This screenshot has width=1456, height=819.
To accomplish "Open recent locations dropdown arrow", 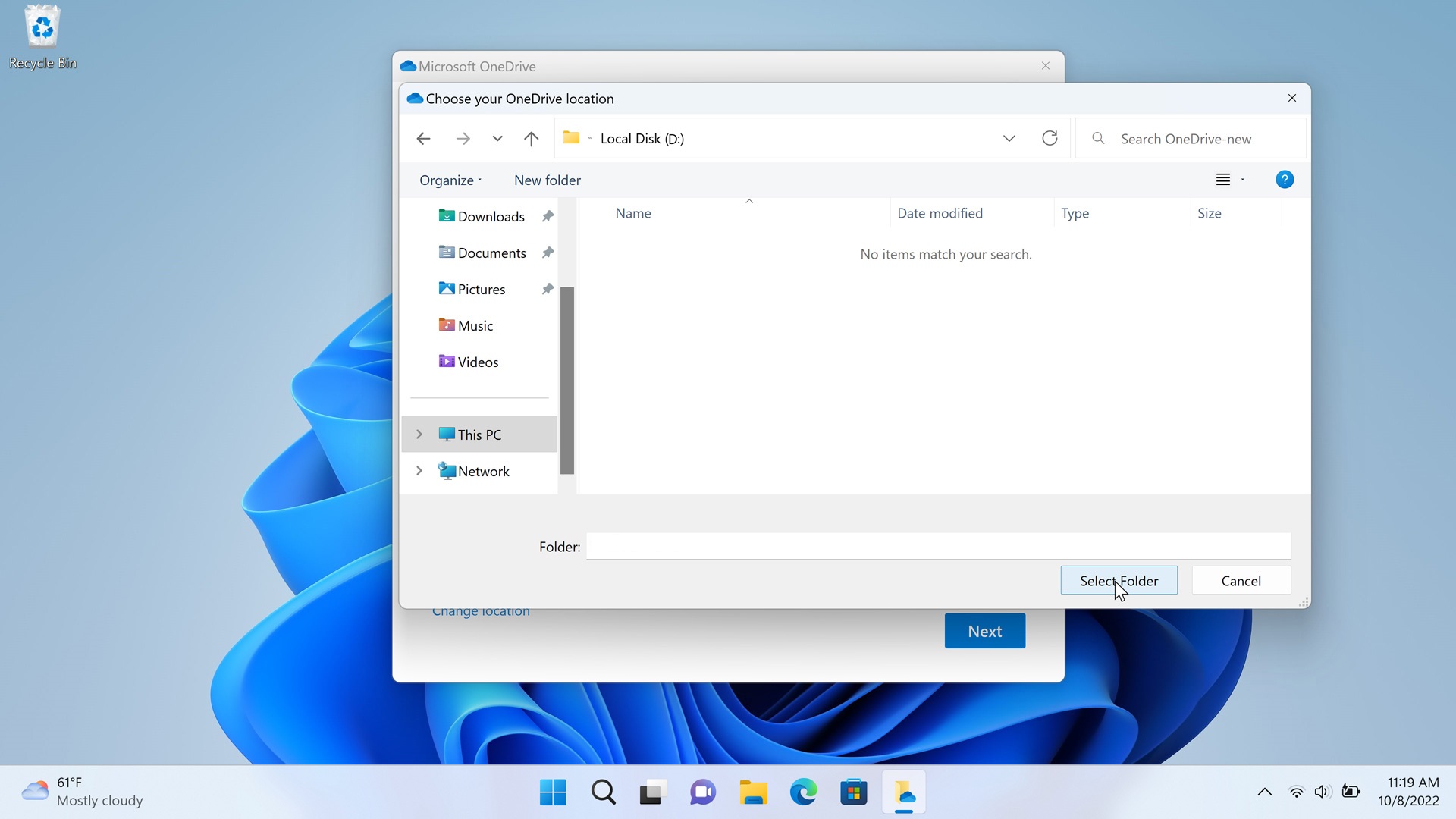I will click(497, 139).
